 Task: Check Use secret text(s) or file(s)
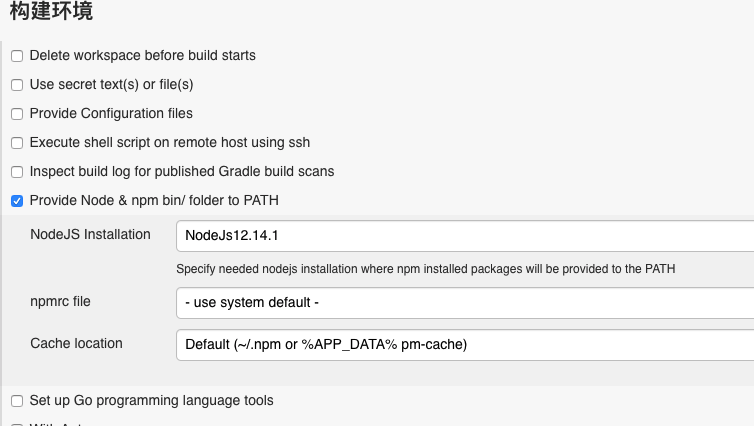(x=17, y=85)
